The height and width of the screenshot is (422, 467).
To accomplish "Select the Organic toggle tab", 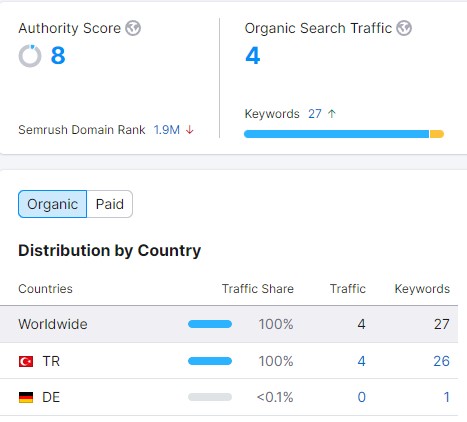I will pos(53,204).
